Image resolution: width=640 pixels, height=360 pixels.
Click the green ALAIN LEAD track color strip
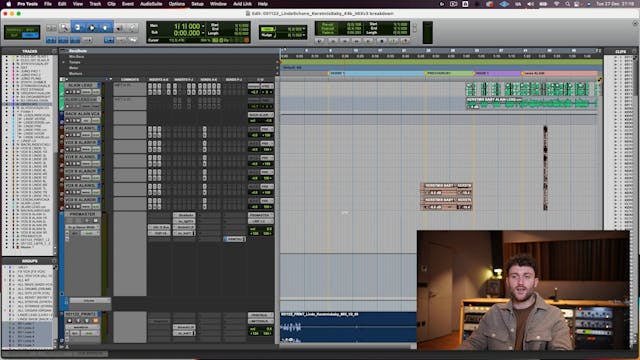[62, 89]
